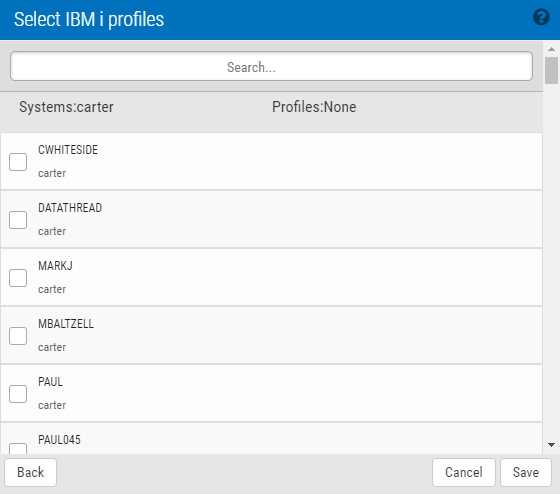560x494 pixels.
Task: Enable the PAUL profile checkbox
Action: [18, 394]
